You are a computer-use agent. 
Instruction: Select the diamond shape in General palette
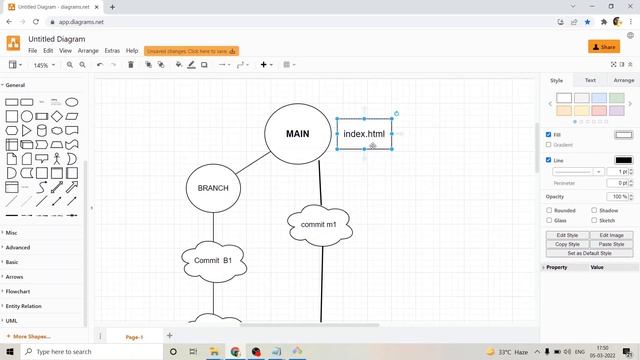(57, 116)
